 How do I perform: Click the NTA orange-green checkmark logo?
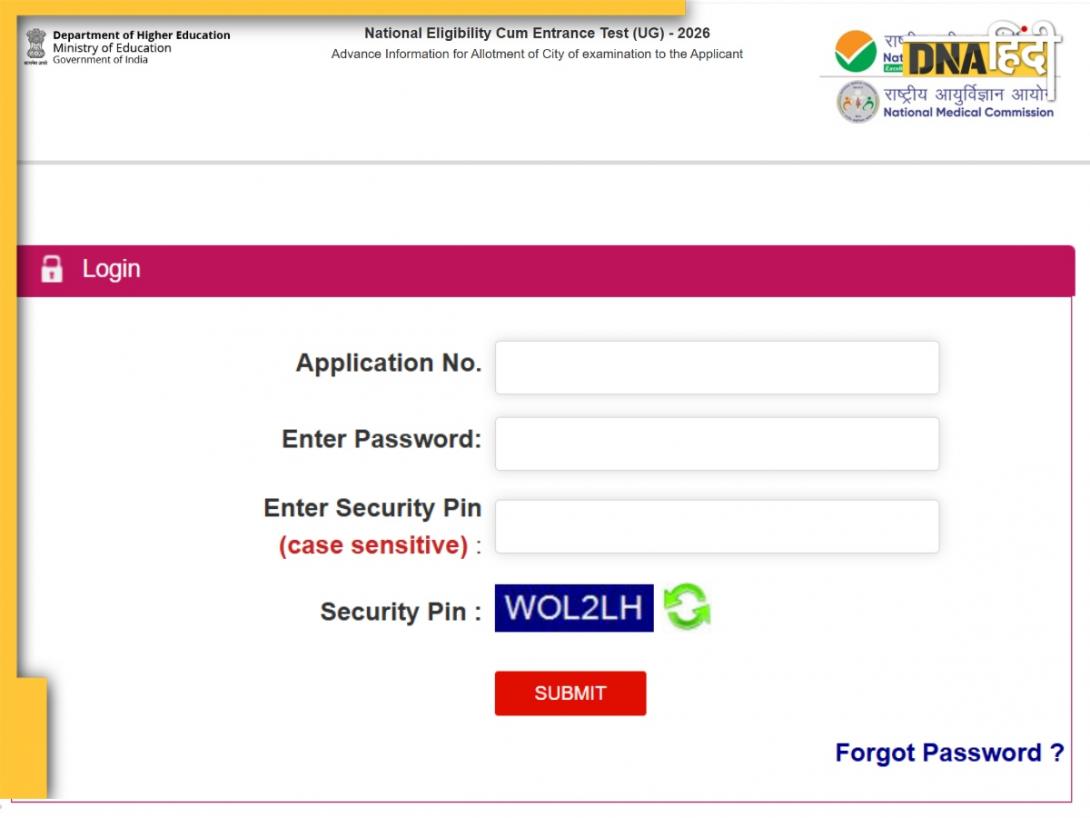click(855, 51)
